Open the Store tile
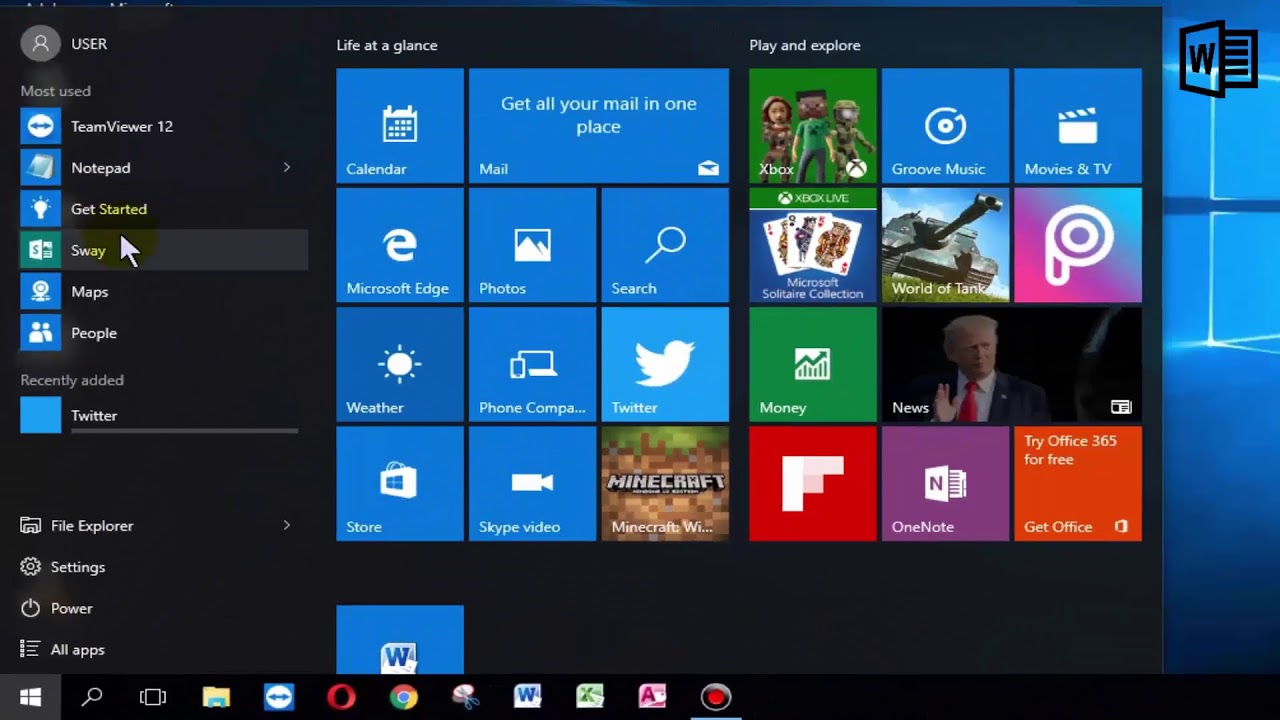 pos(400,484)
